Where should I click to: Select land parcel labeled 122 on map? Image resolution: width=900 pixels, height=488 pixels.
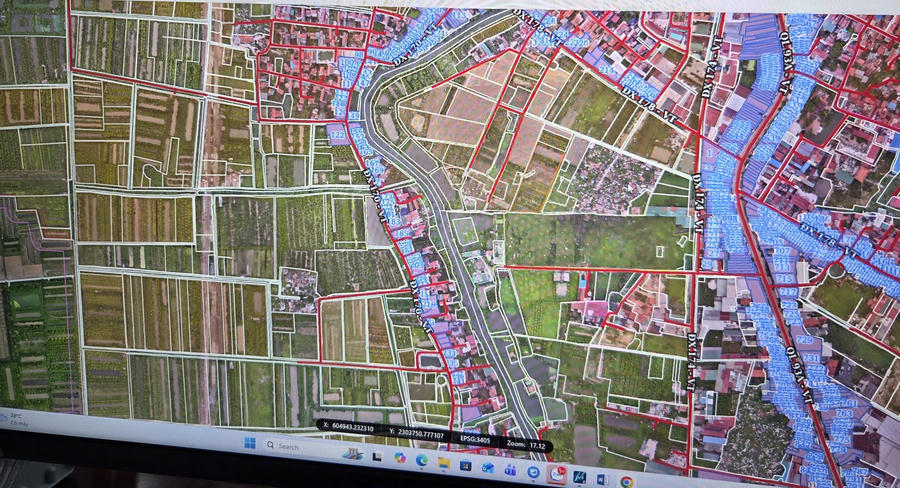338,135
